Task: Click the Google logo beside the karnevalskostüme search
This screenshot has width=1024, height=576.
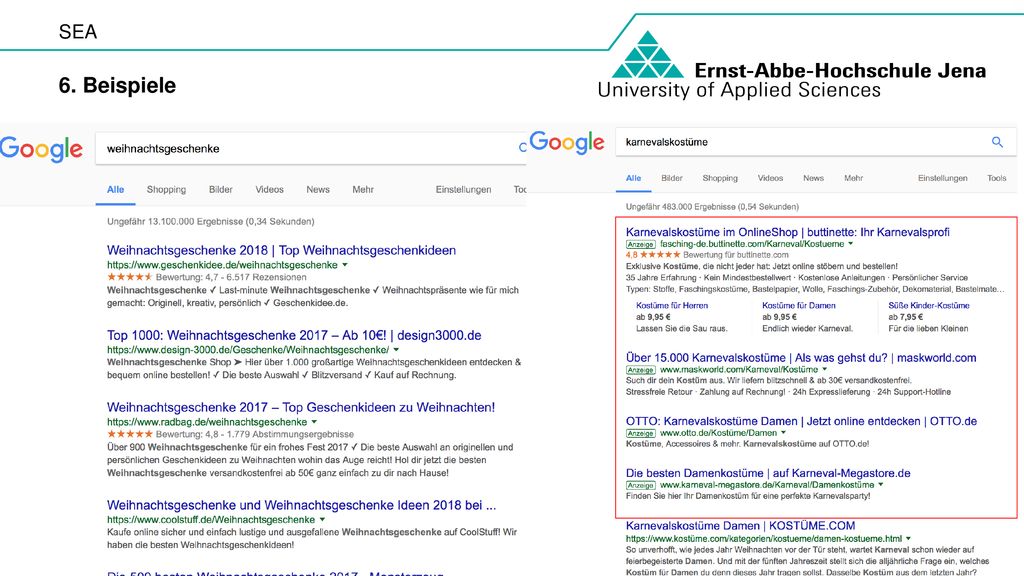Action: [567, 142]
